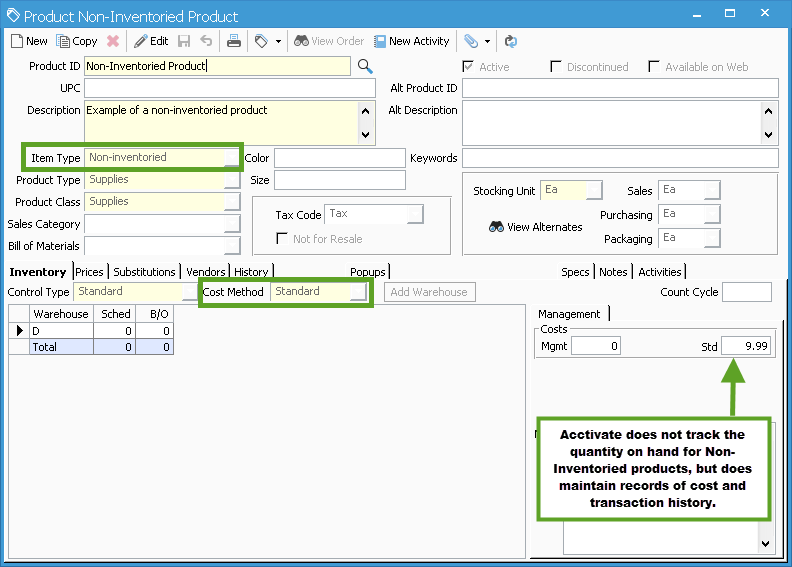
Task: Open the Product Type dropdown
Action: point(232,180)
